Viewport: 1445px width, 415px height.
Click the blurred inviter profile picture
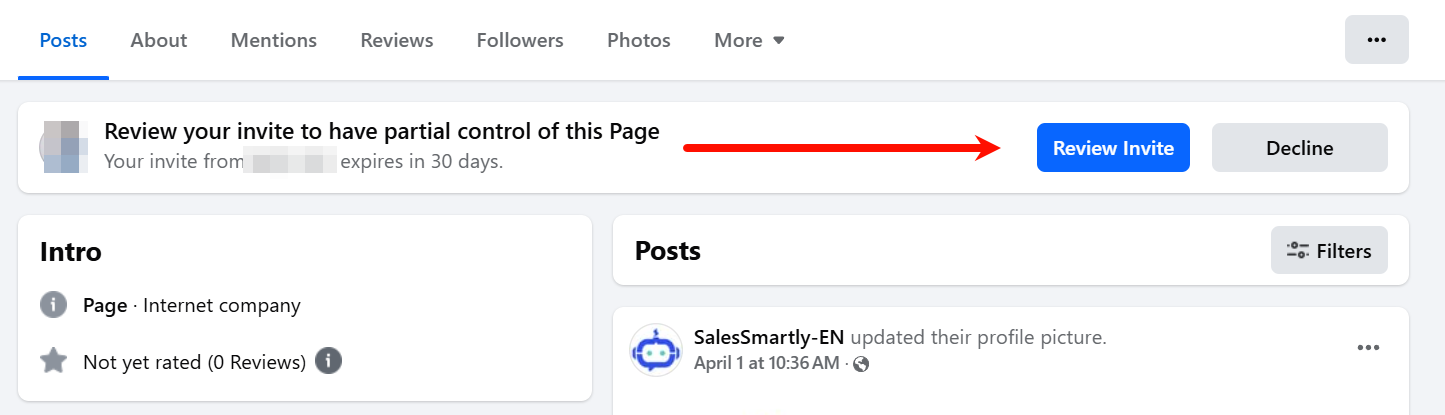click(x=63, y=147)
